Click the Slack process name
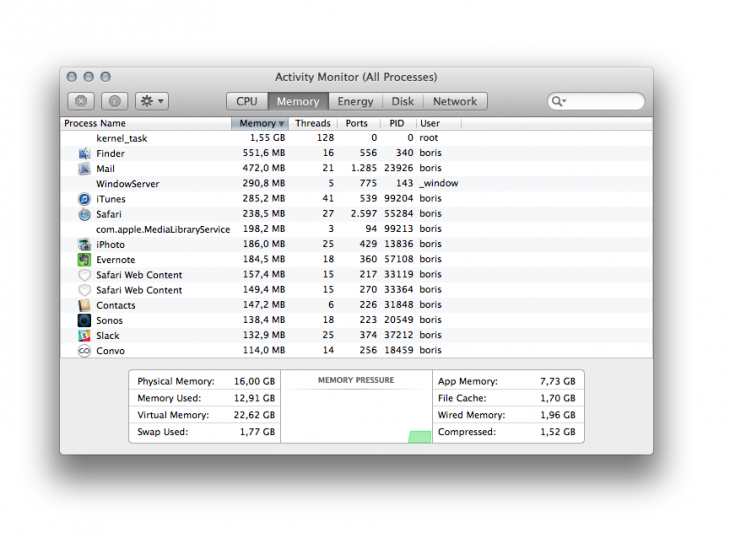 click(108, 336)
